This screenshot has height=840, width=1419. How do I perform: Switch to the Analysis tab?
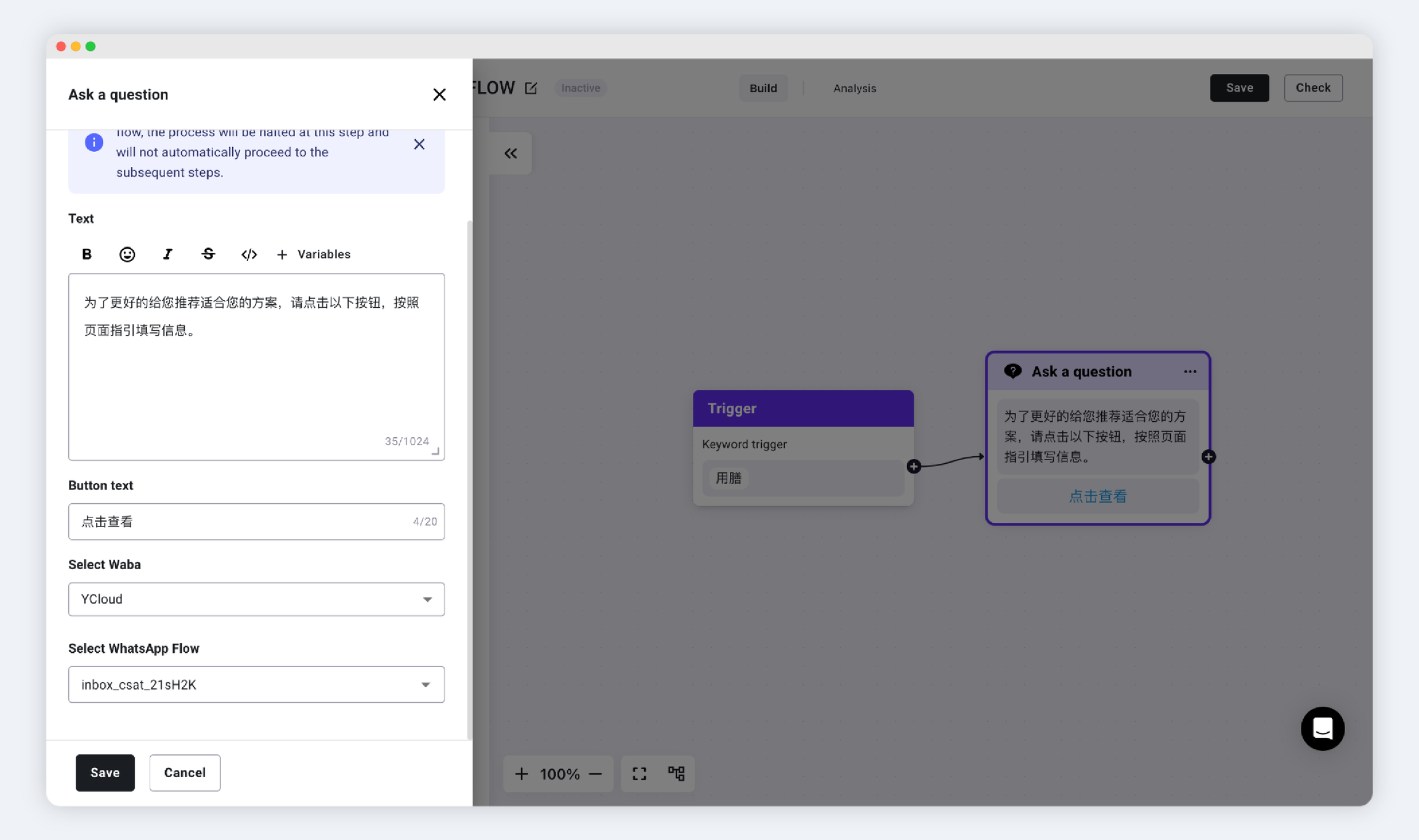click(x=854, y=88)
